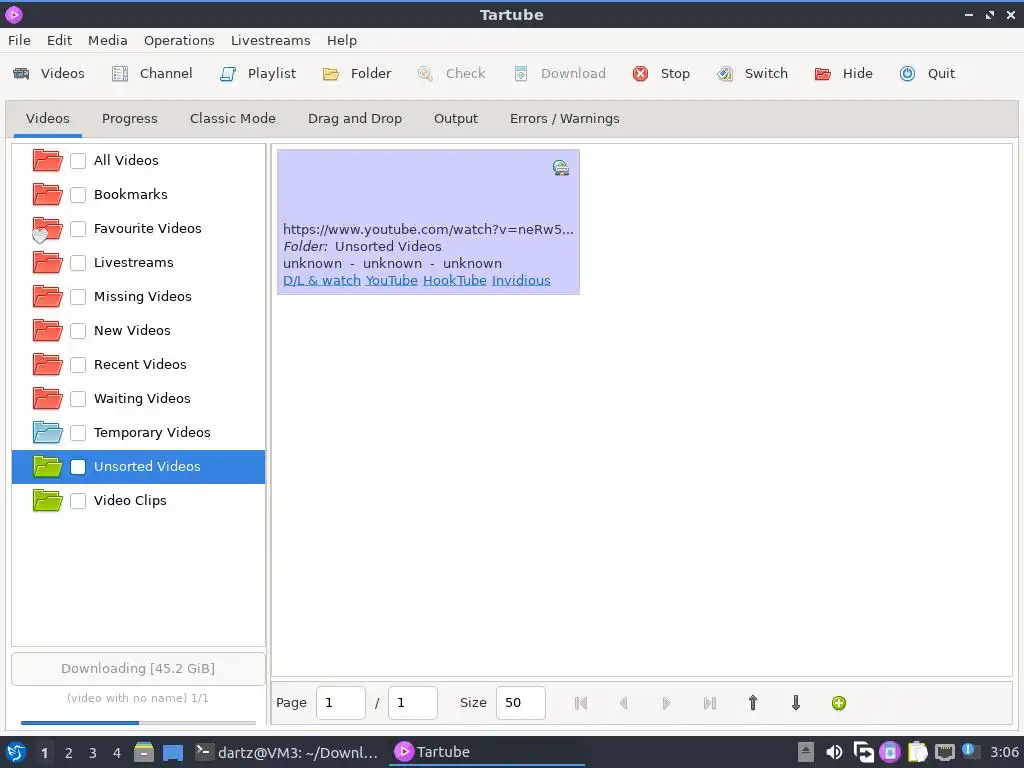Select the Video Clips folder row

point(138,500)
